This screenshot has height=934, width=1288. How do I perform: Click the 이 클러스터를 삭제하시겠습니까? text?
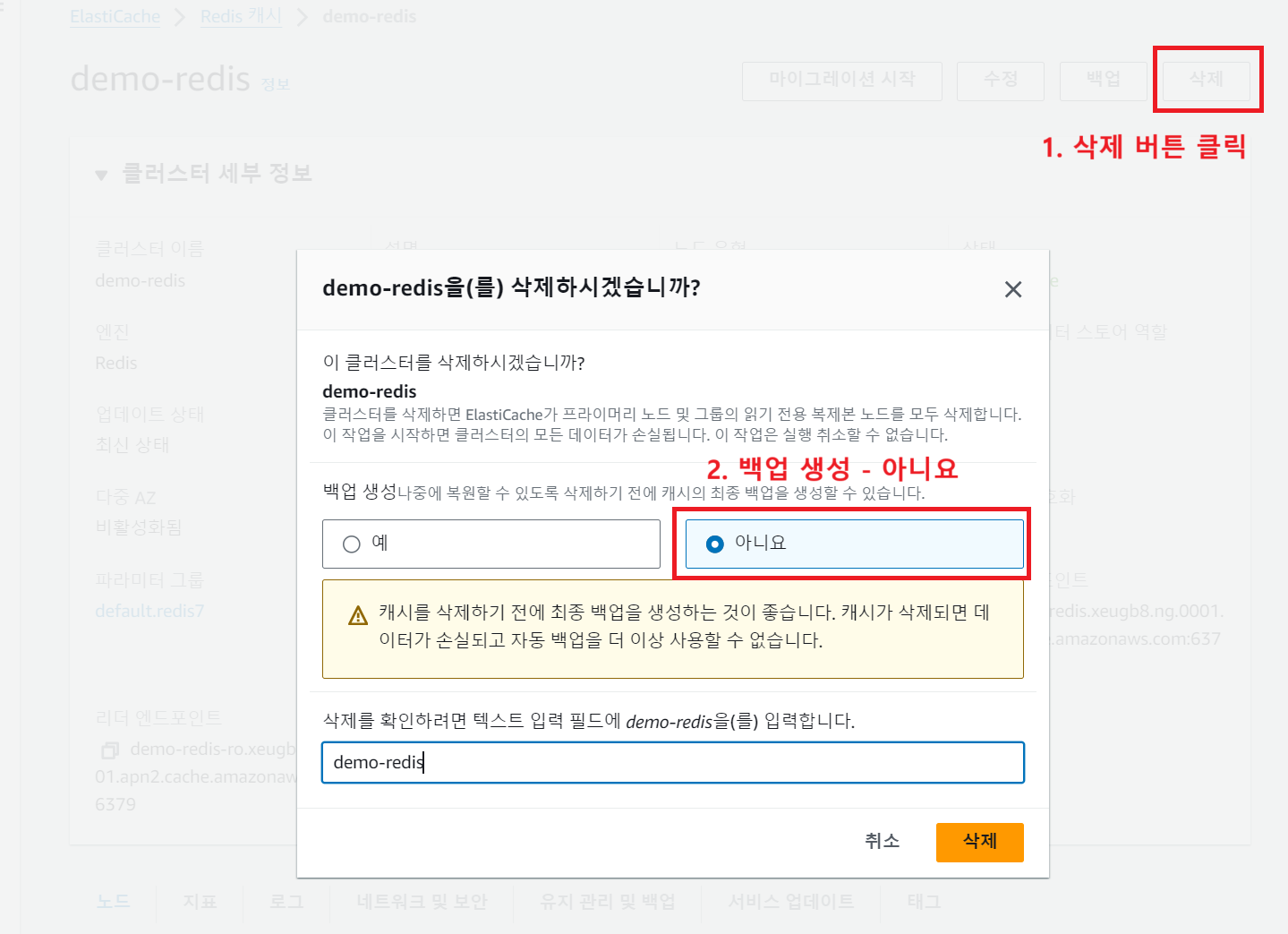(454, 363)
